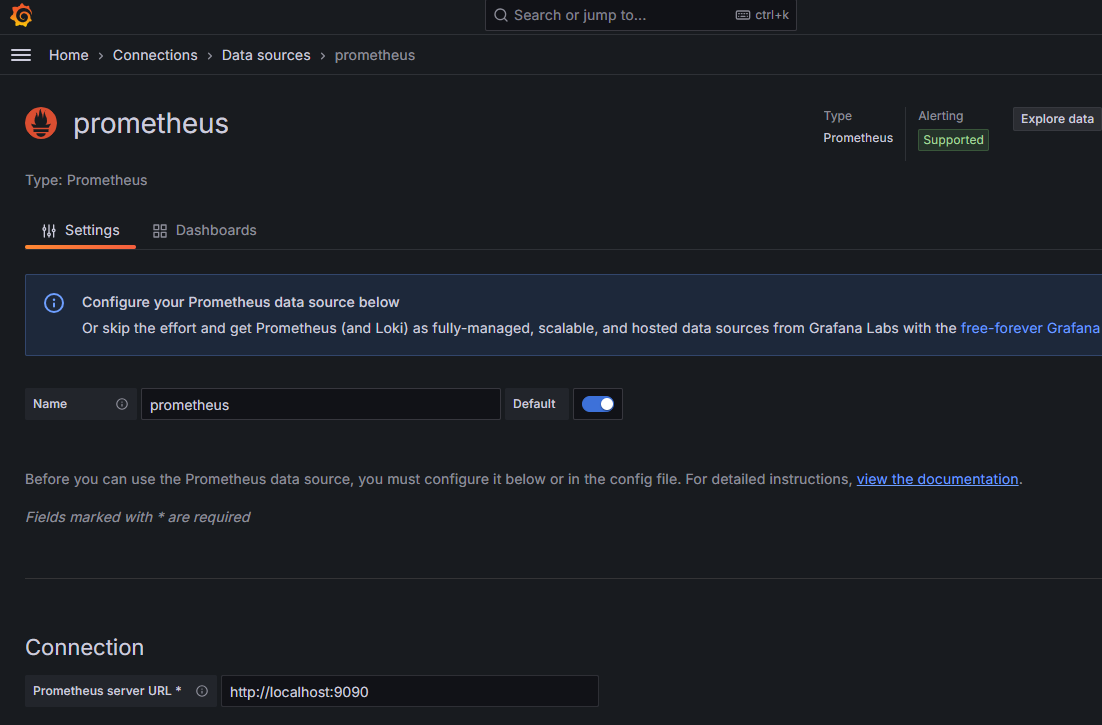Screen dimensions: 1102x725
Task: Open the Connections breadcrumb
Action: 155,55
